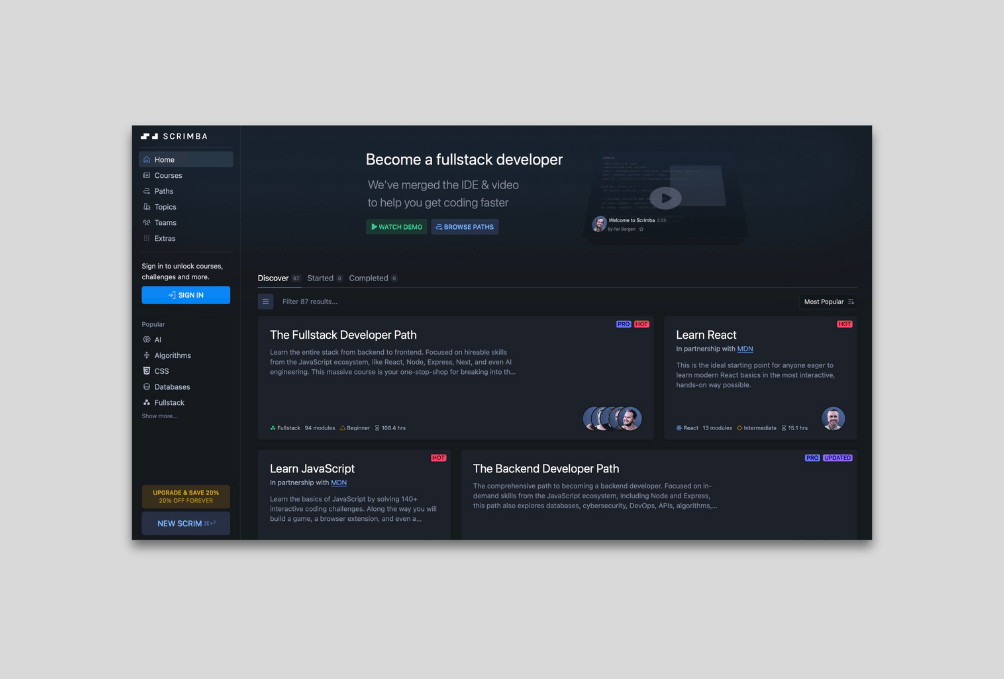Viewport: 1004px width, 679px height.
Task: Select the AI topic icon under Popular
Action: point(147,340)
